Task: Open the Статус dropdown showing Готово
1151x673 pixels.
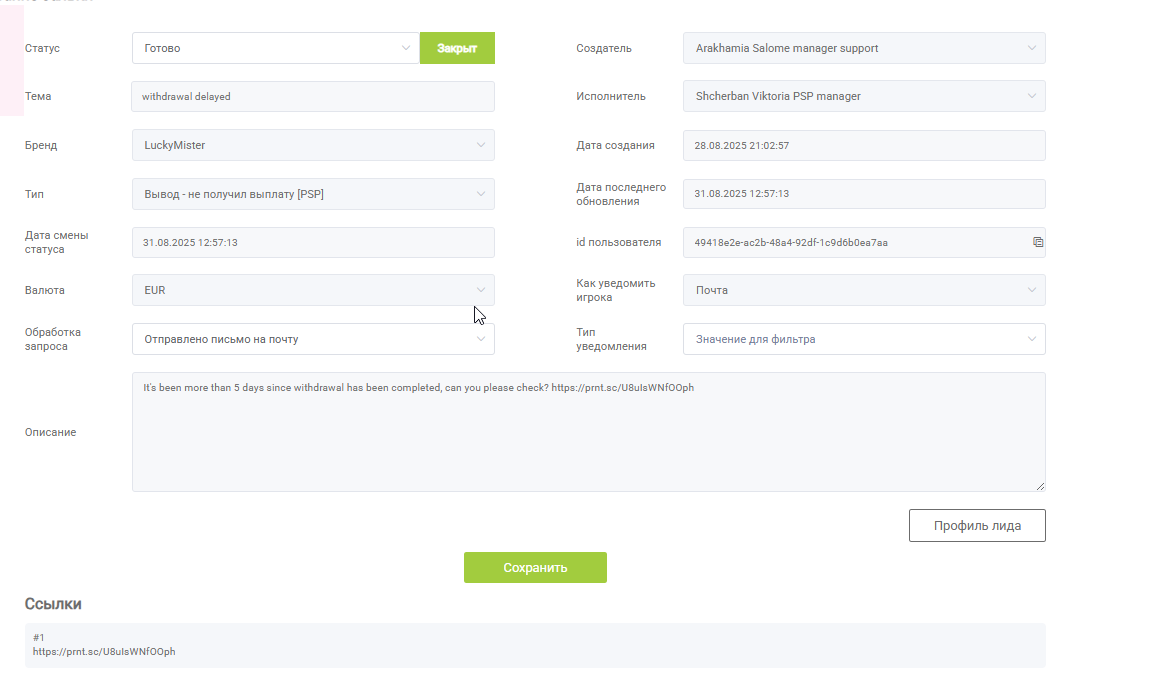Action: [x=276, y=48]
